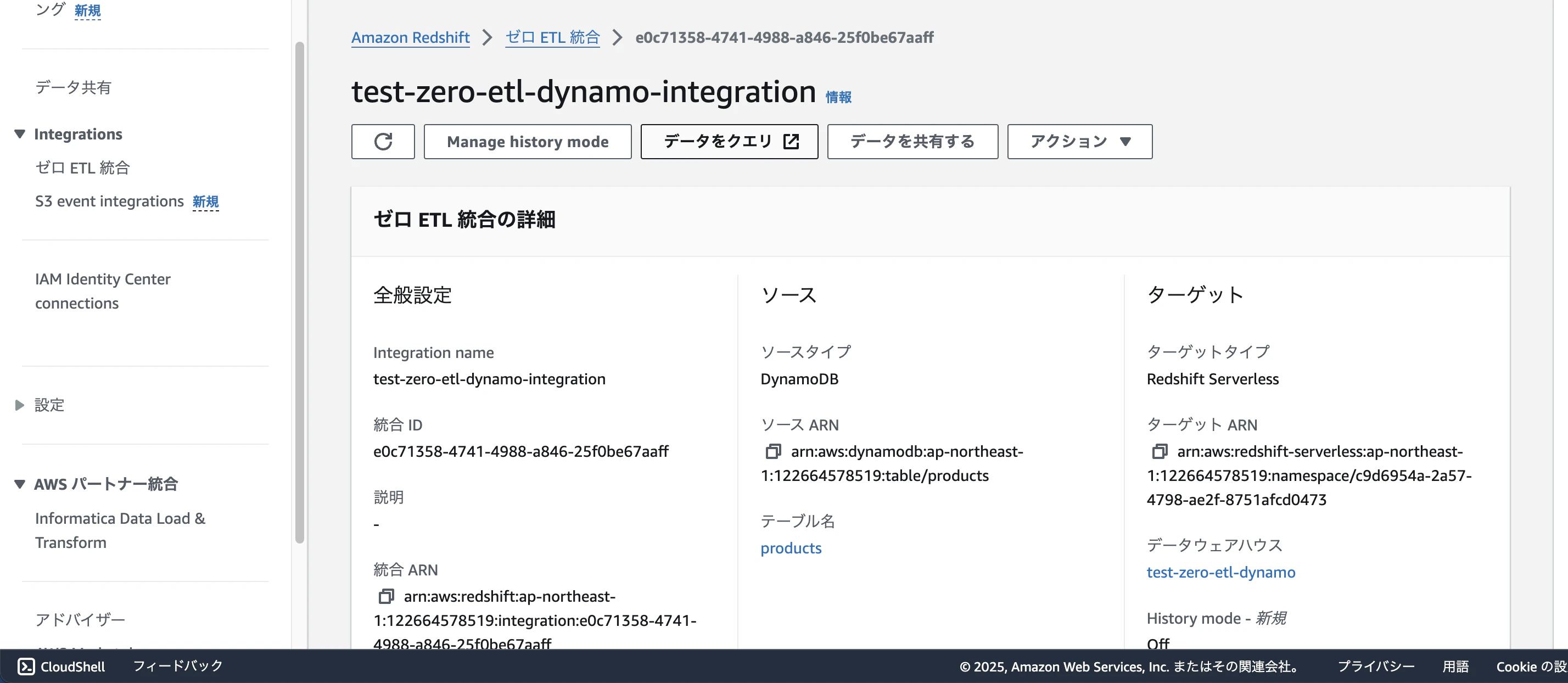Open the products table link
Screen dimensions: 1568x683
click(x=791, y=548)
